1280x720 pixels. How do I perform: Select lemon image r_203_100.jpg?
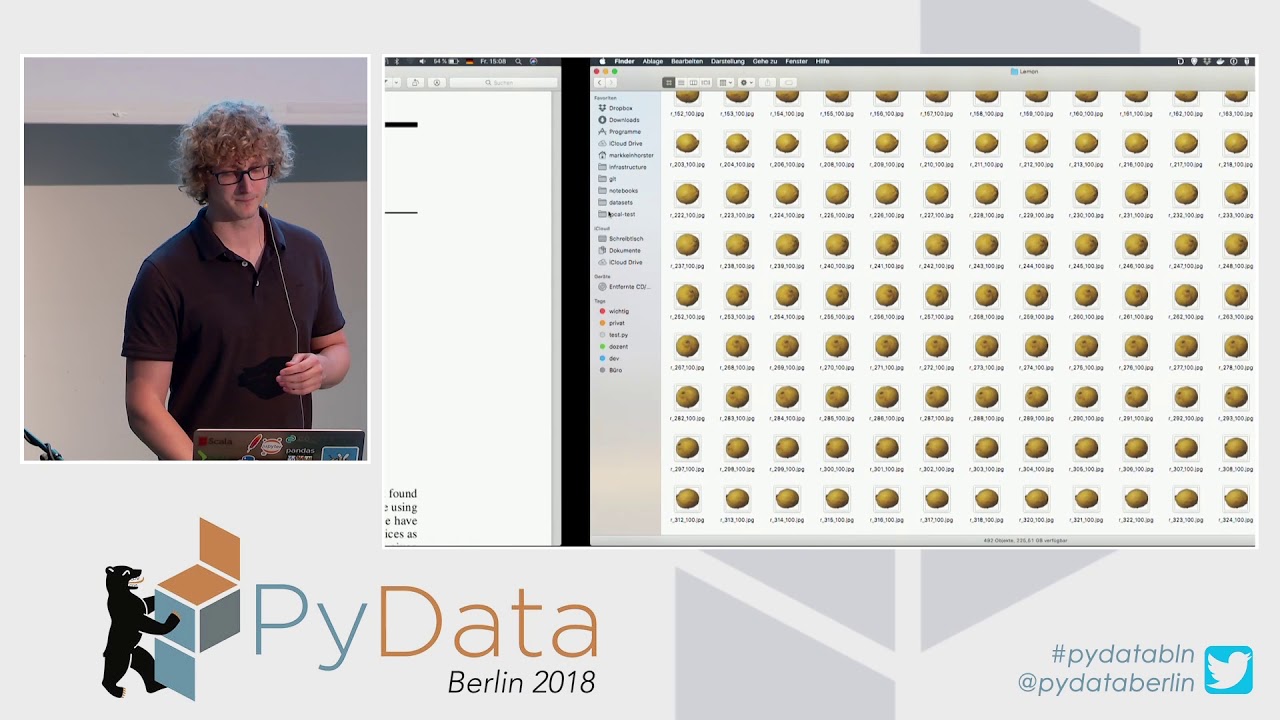(x=687, y=144)
